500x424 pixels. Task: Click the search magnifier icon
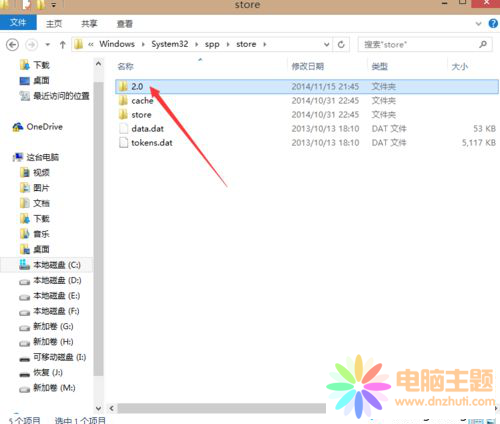point(483,44)
